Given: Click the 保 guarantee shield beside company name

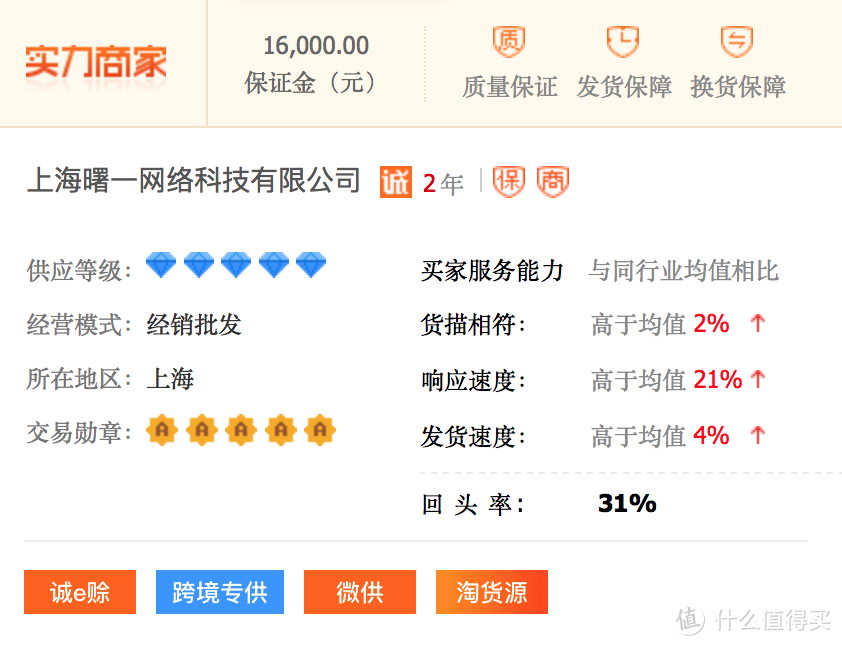Looking at the screenshot, I should coord(508,181).
